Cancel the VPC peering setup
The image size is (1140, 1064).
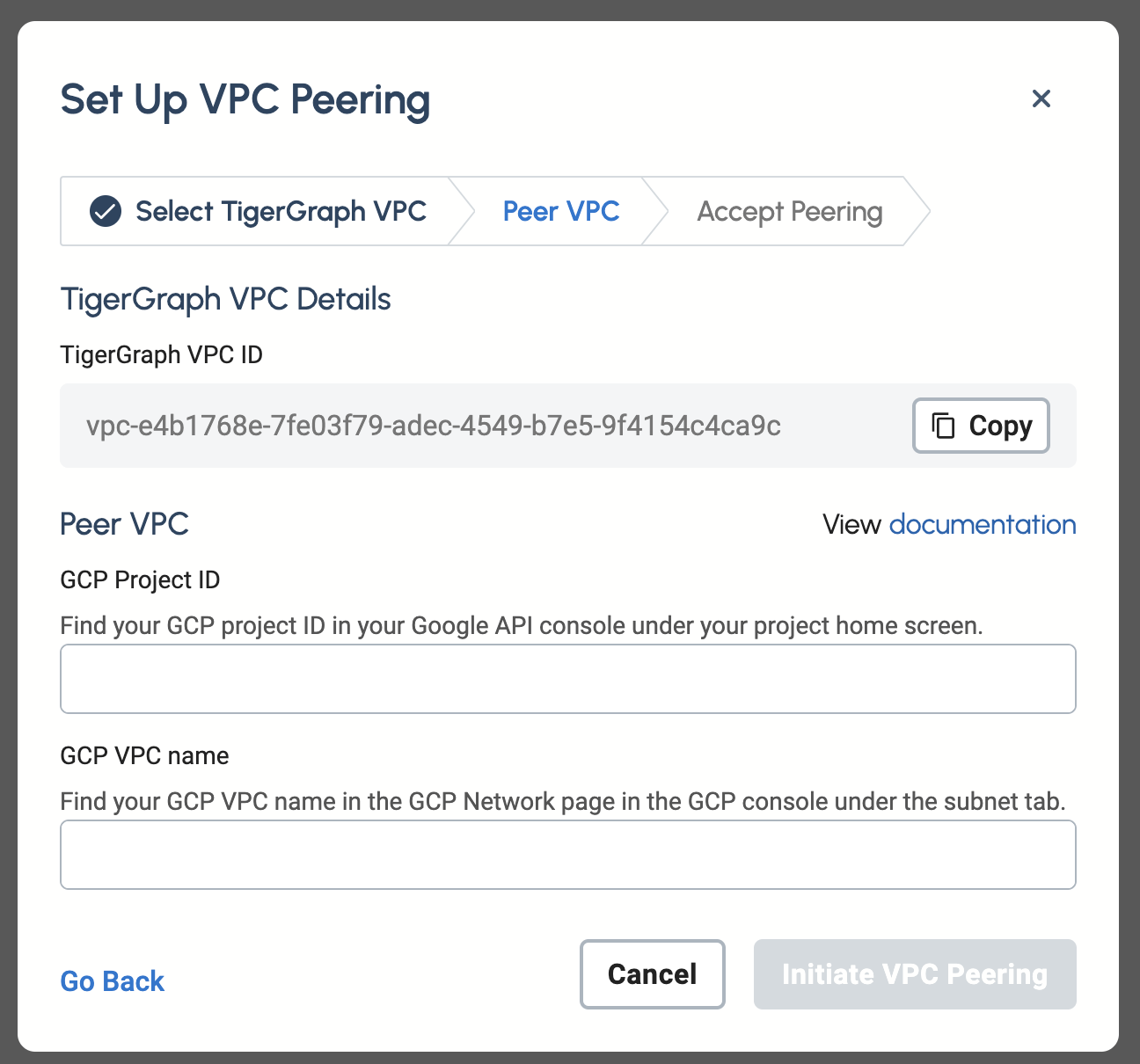click(x=652, y=974)
